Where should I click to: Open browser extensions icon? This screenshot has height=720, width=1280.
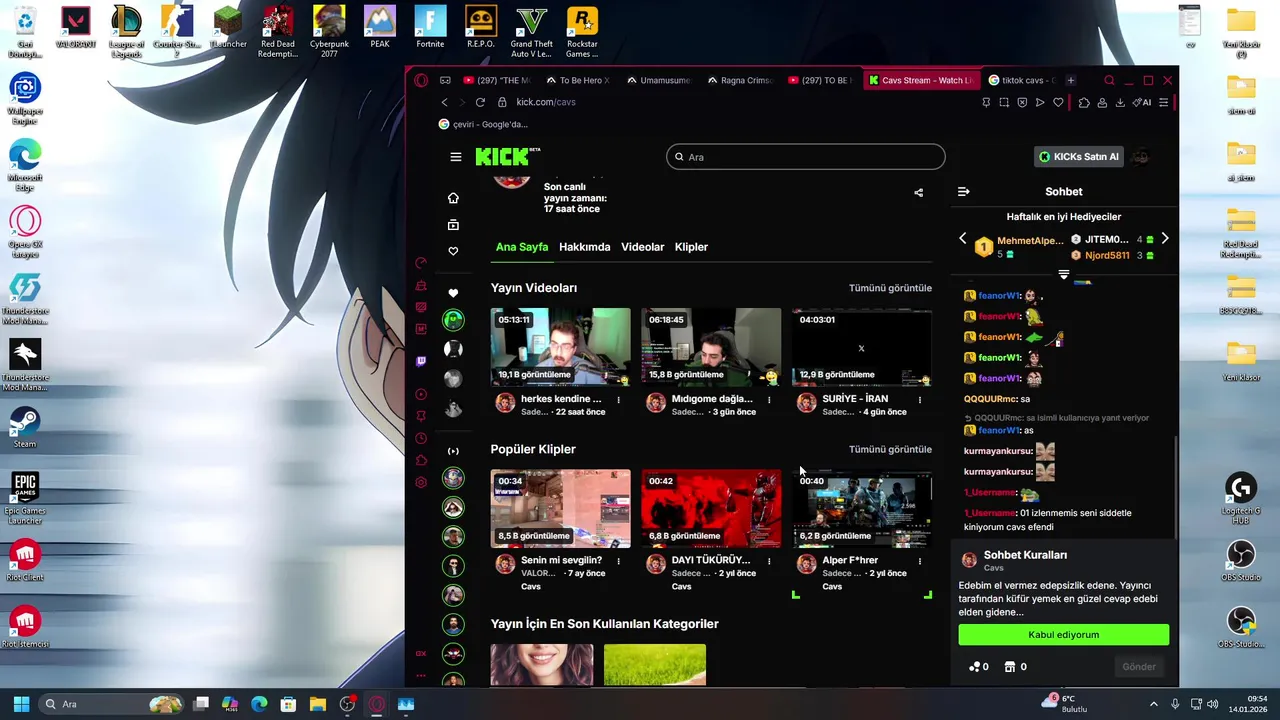pos(1084,102)
